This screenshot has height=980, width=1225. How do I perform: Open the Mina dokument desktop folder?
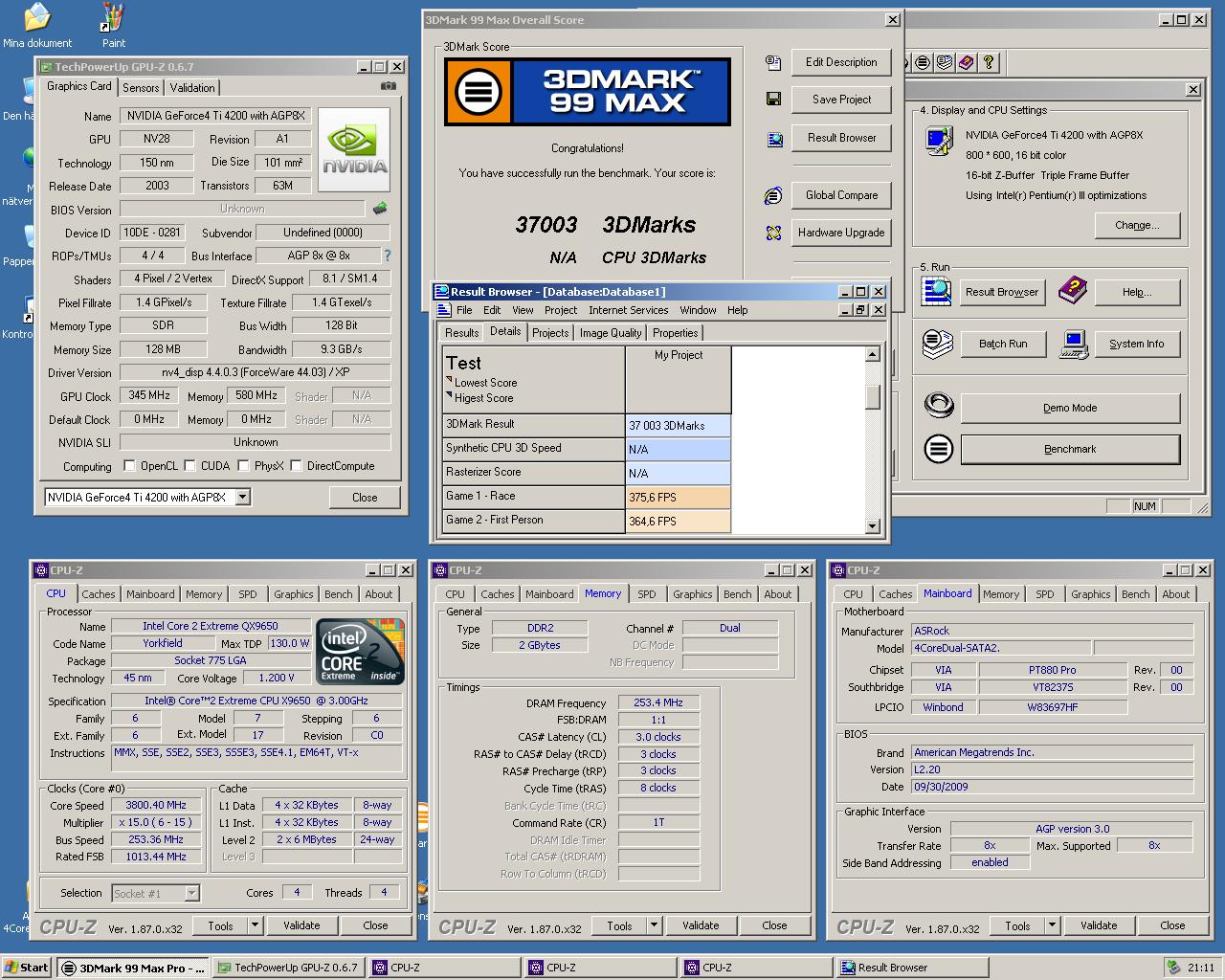click(x=36, y=25)
